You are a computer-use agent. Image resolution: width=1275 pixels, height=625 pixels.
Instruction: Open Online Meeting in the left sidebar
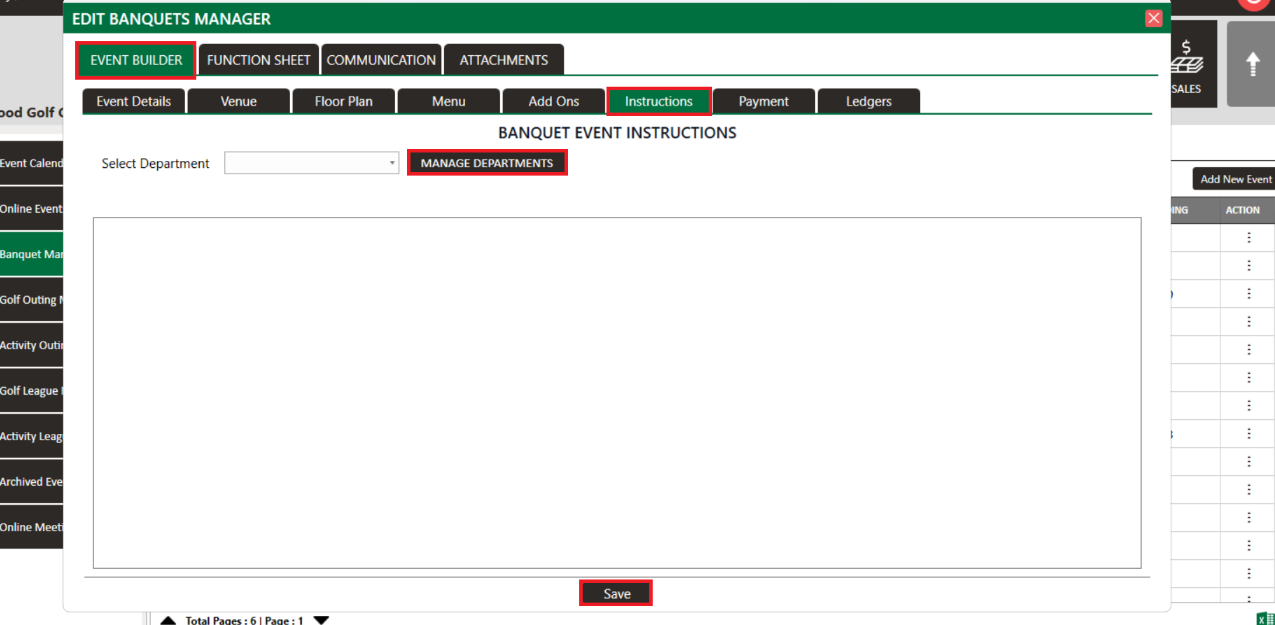(31, 527)
